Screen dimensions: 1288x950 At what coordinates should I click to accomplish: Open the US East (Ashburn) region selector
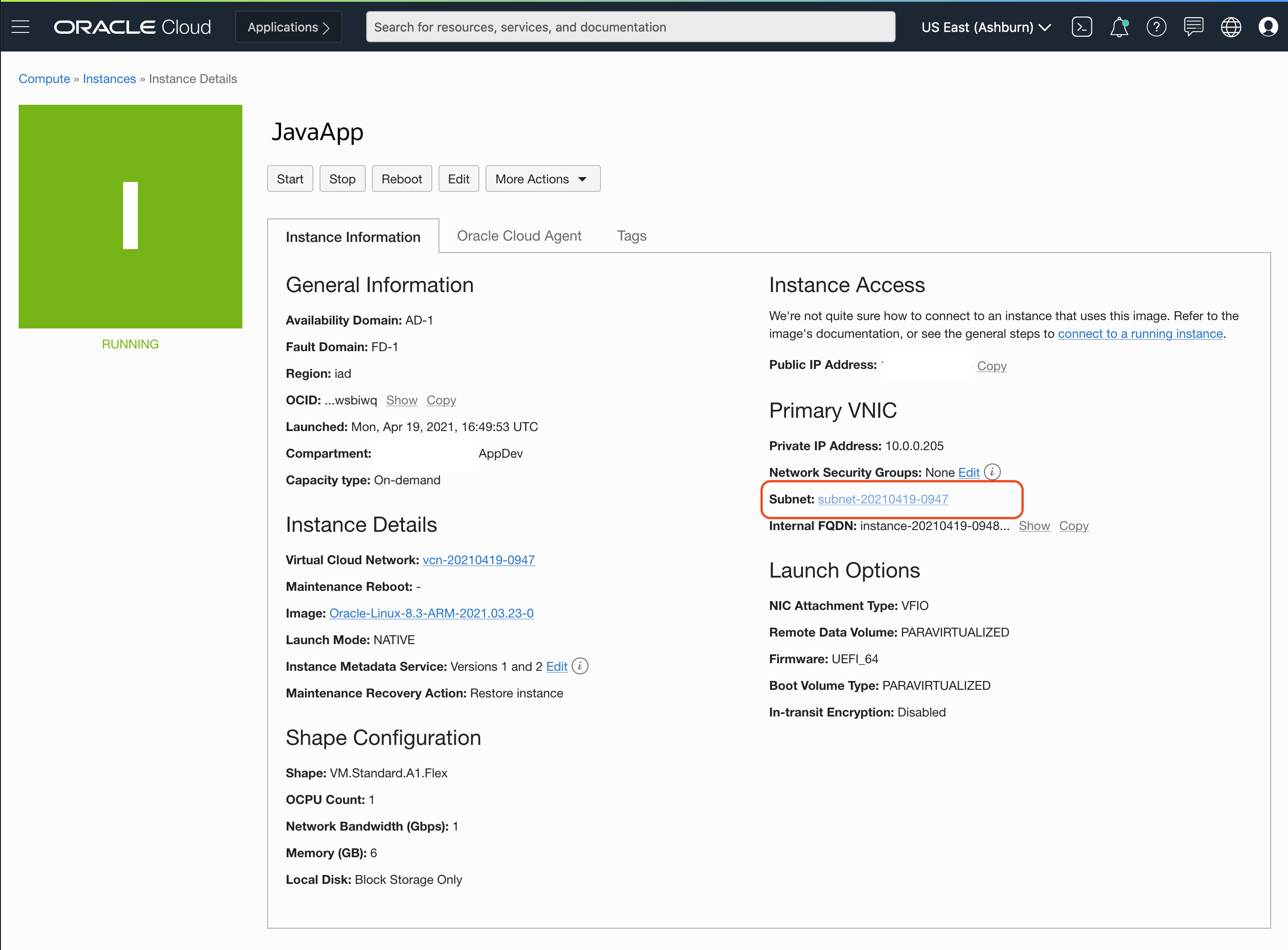(986, 27)
